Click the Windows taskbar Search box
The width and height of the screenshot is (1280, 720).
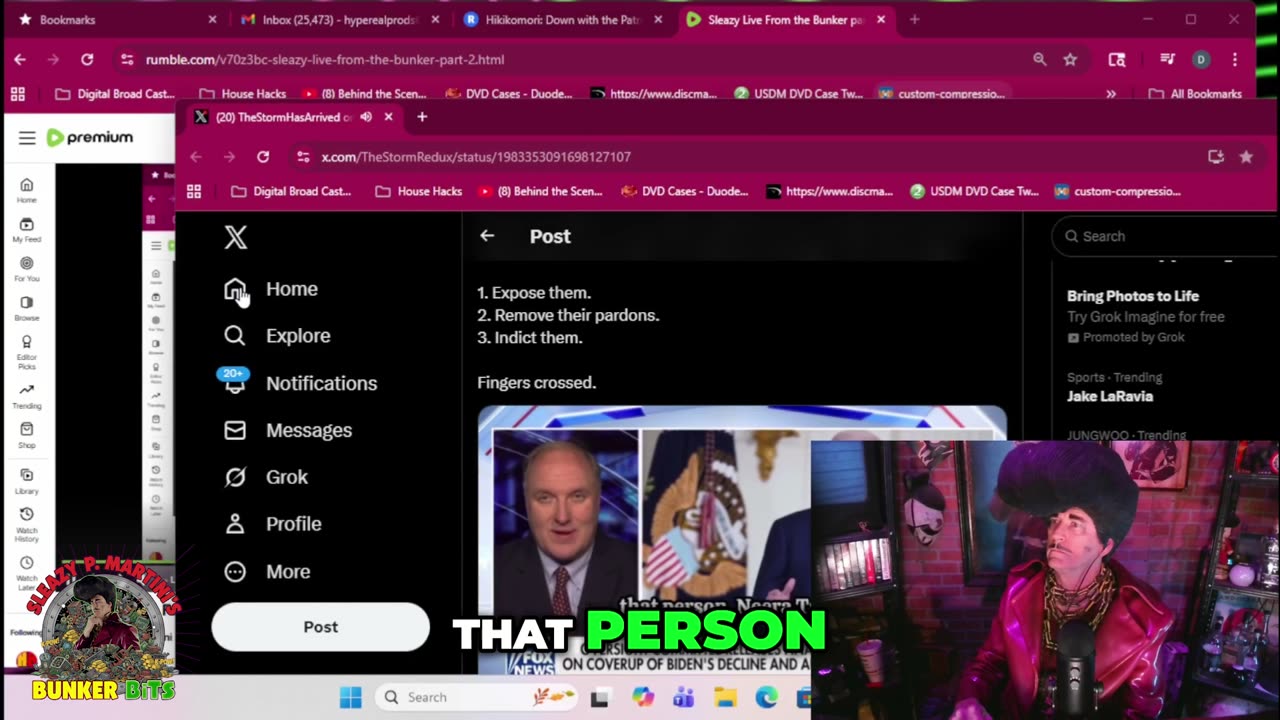(x=478, y=697)
